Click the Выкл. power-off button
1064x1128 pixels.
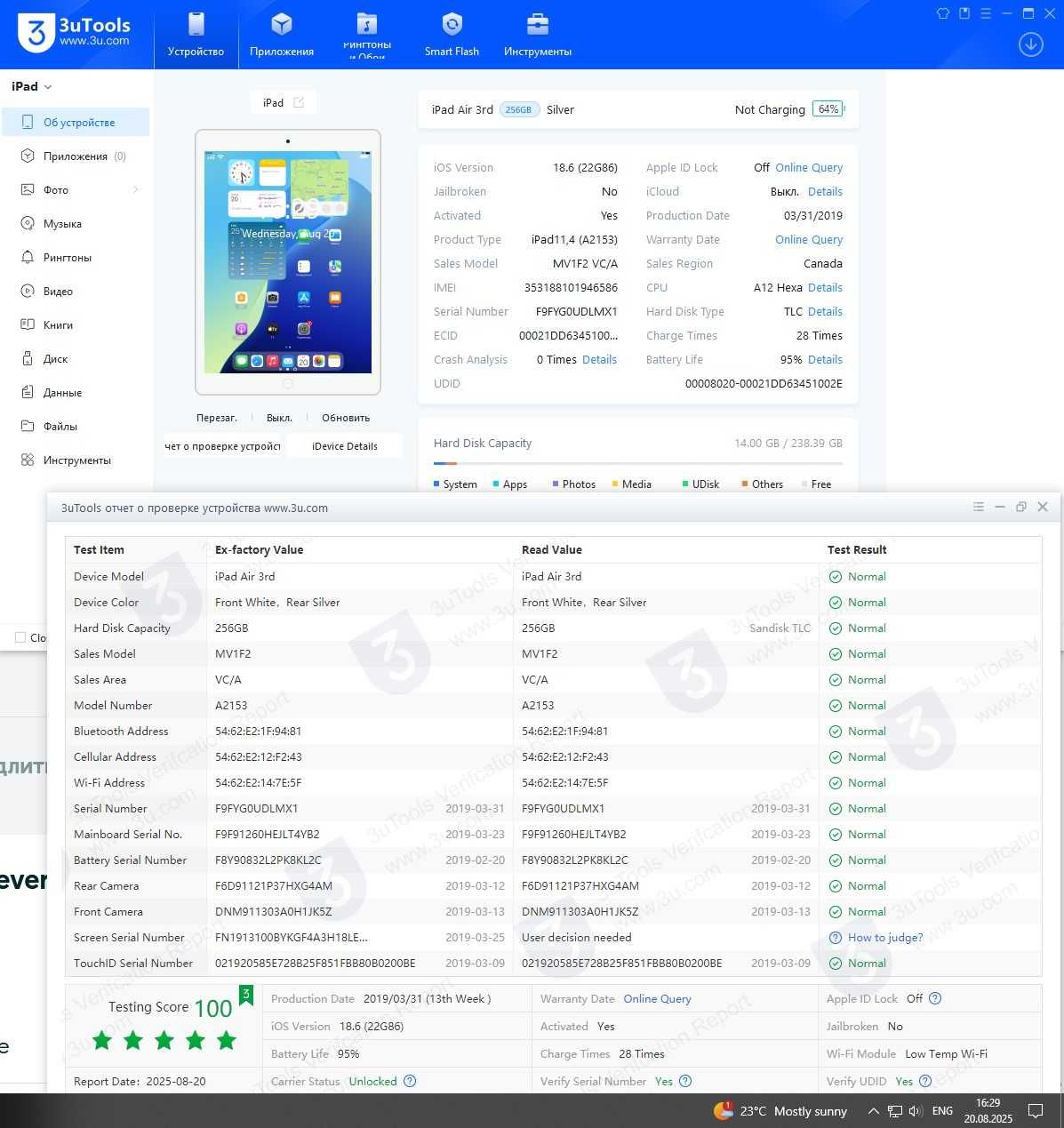click(279, 418)
